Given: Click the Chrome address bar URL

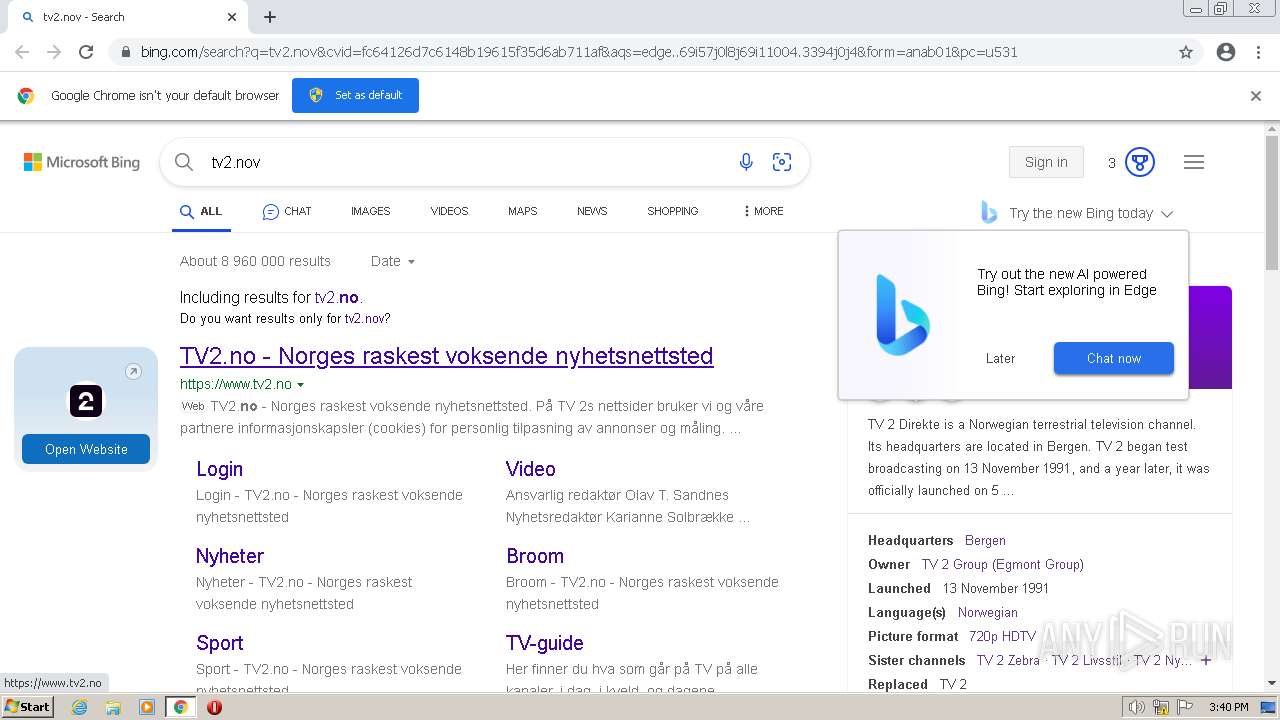Looking at the screenshot, I should (x=578, y=52).
